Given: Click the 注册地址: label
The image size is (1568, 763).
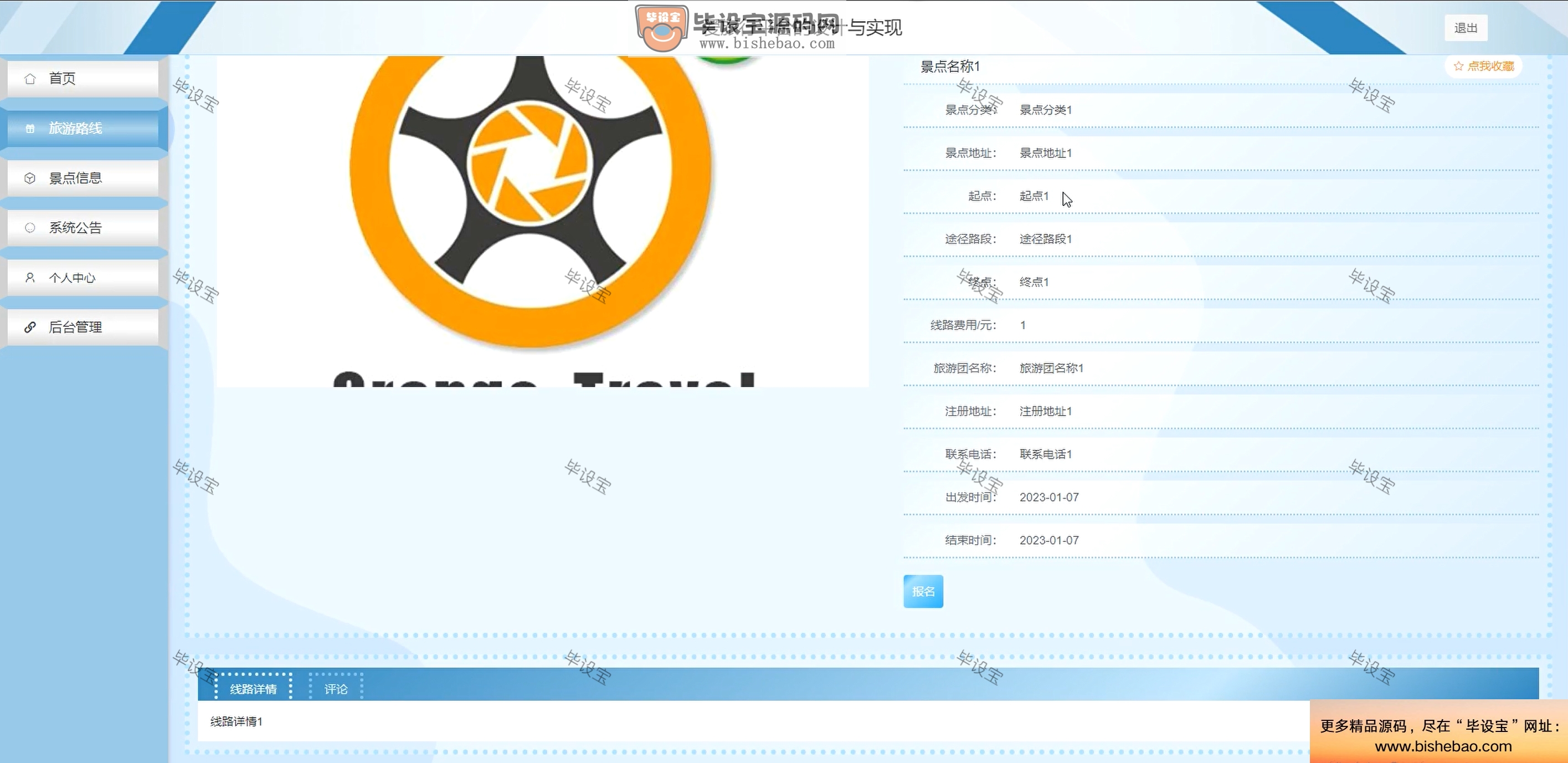Looking at the screenshot, I should [x=970, y=412].
